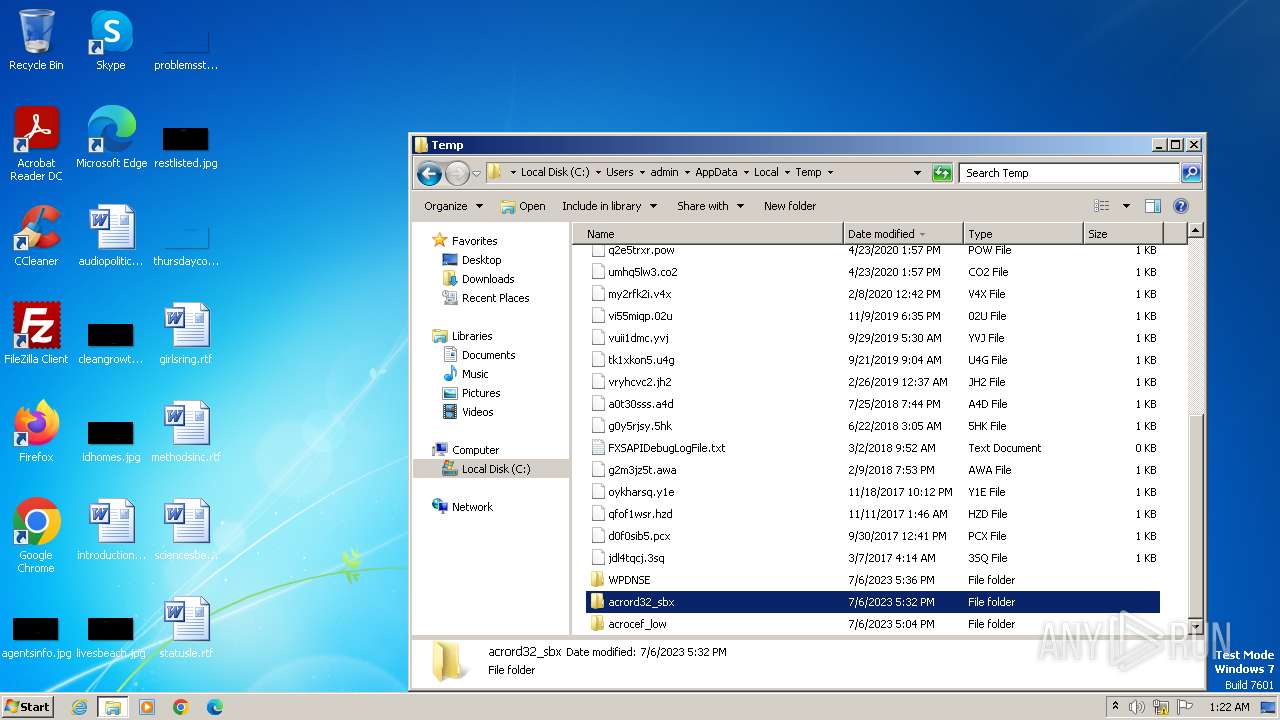
Task: Open FileZilla Client desktop shortcut
Action: pos(36,334)
